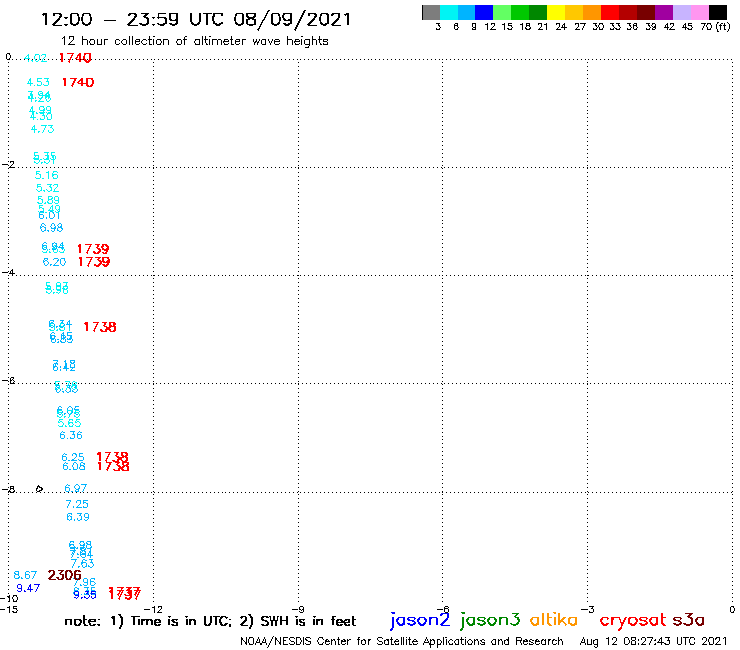Click the wave height value '6.39'
This screenshot has width=740, height=650.
click(x=78, y=517)
